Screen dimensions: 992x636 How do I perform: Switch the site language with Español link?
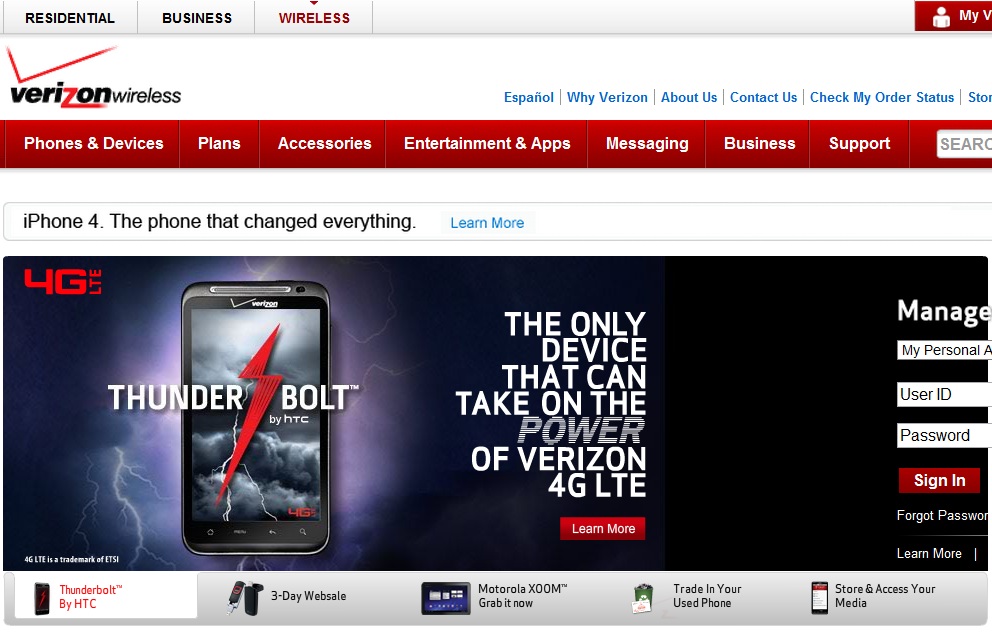(x=529, y=97)
